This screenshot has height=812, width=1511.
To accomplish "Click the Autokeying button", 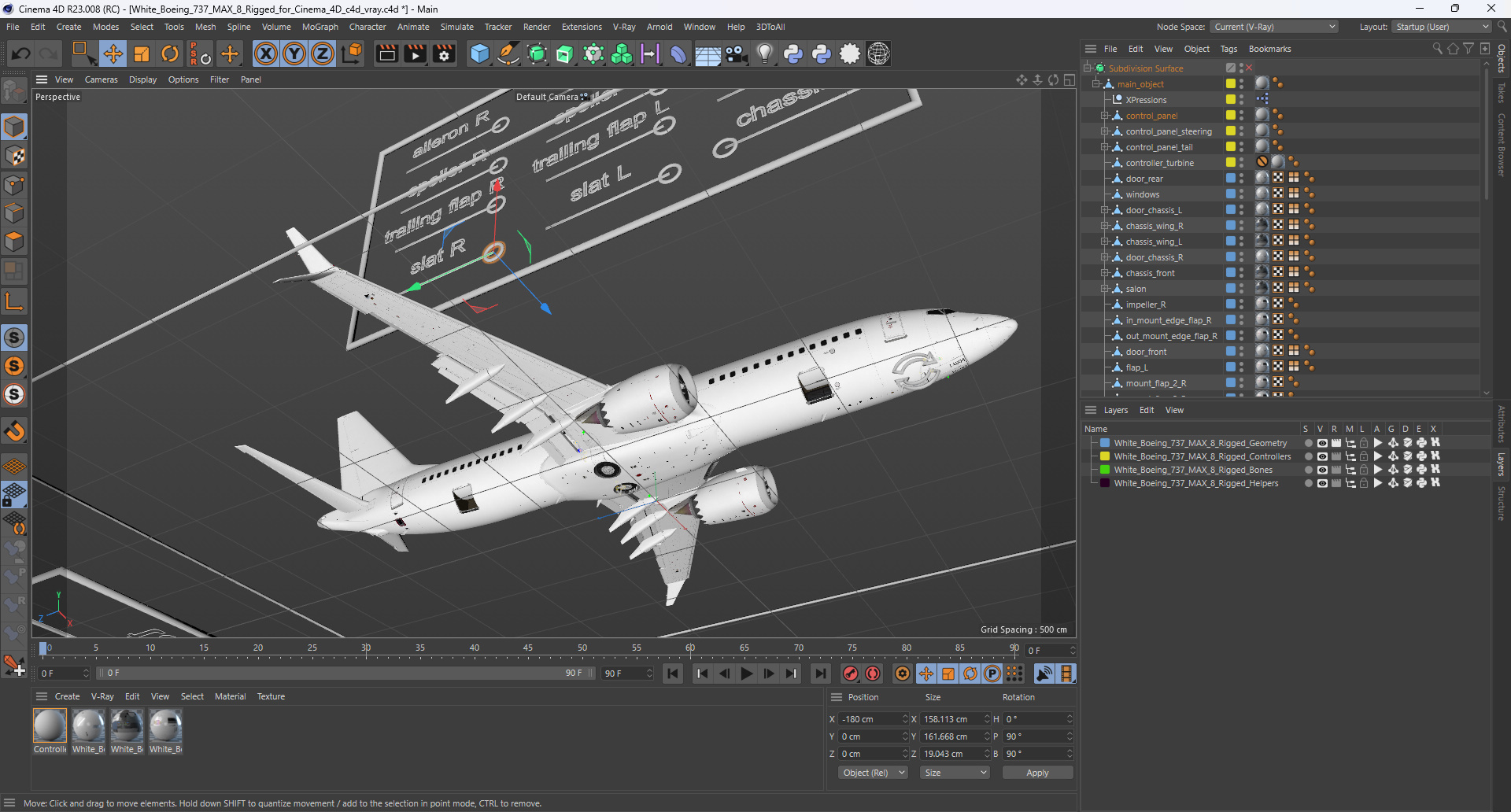I will pos(873,674).
